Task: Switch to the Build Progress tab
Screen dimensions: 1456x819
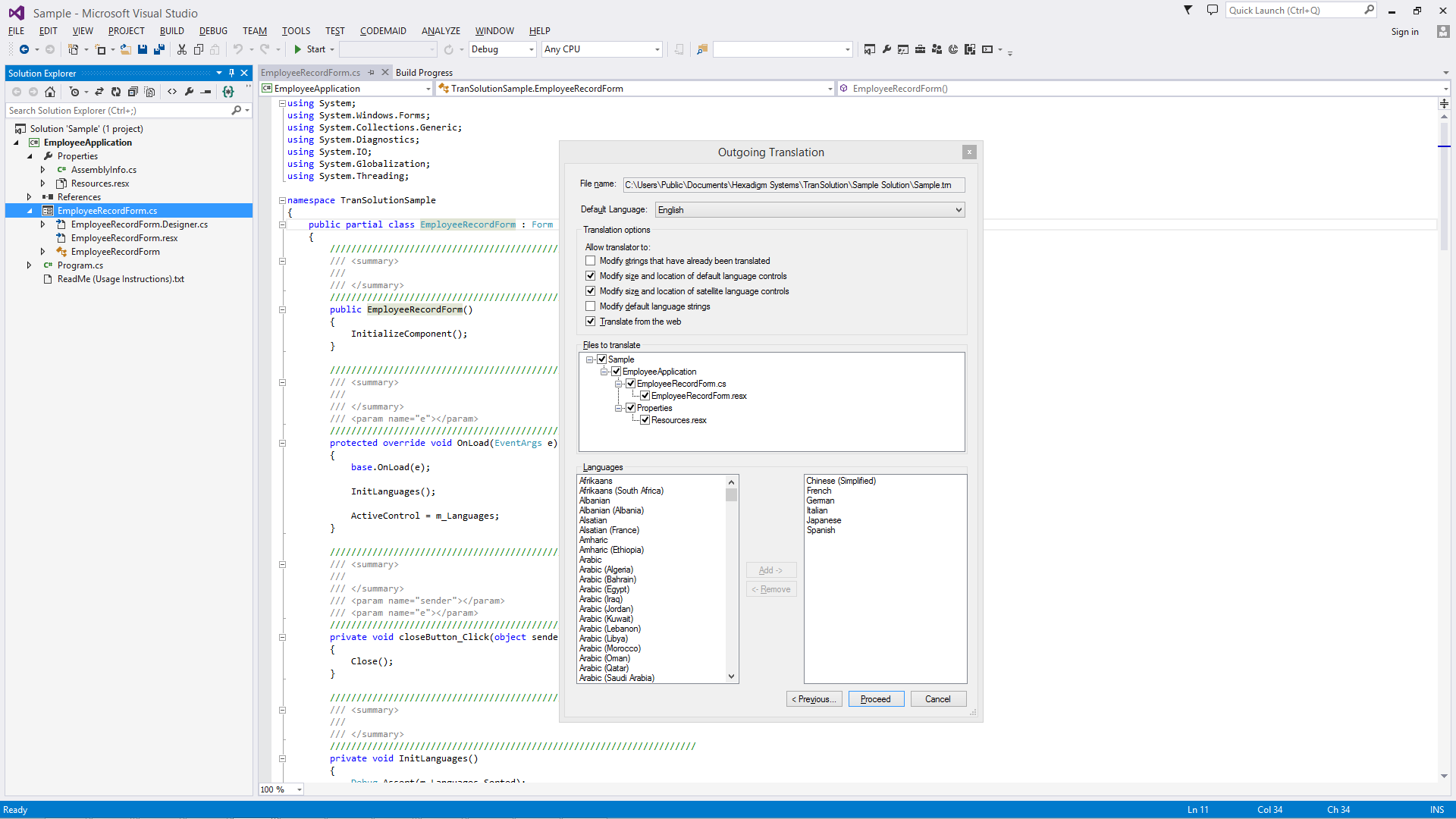Action: [x=424, y=73]
